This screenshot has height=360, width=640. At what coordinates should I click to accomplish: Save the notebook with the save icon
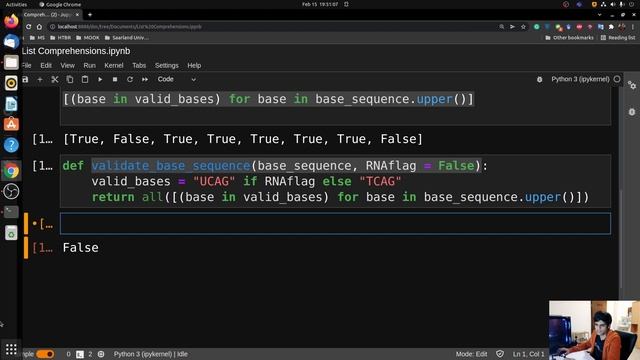coord(25,79)
